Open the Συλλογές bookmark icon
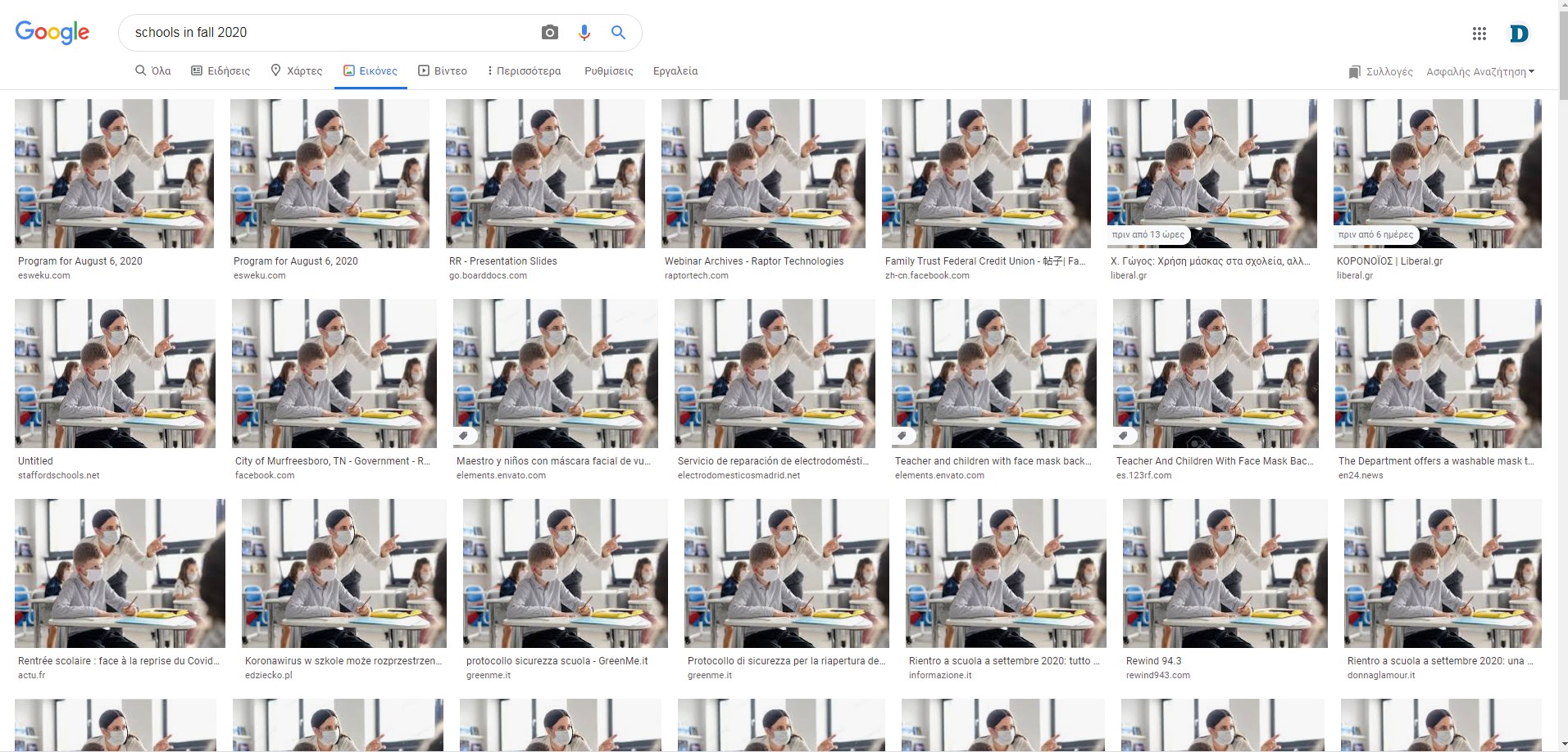This screenshot has height=752, width=1568. pyautogui.click(x=1355, y=72)
